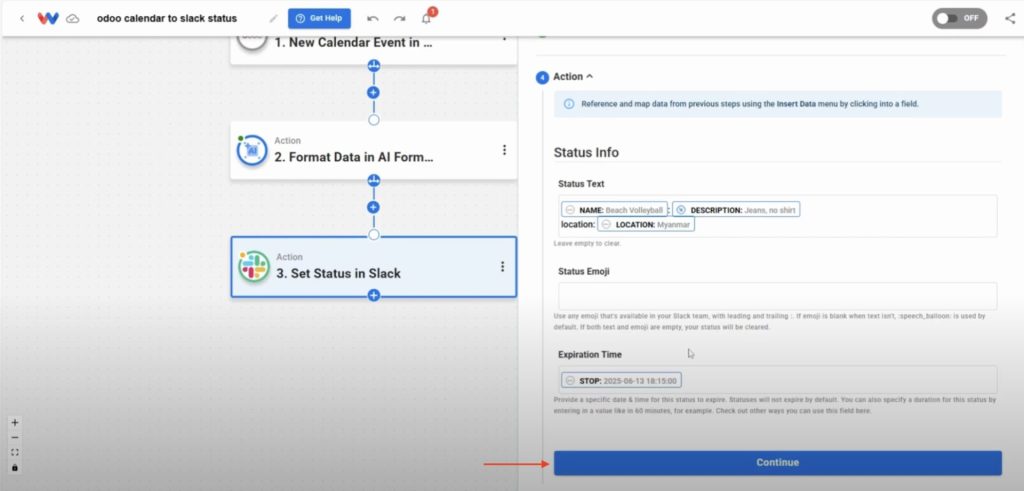Click the workflow title odoo calendar to slack status
Viewport: 1024px width, 491px height.
pyautogui.click(x=167, y=18)
